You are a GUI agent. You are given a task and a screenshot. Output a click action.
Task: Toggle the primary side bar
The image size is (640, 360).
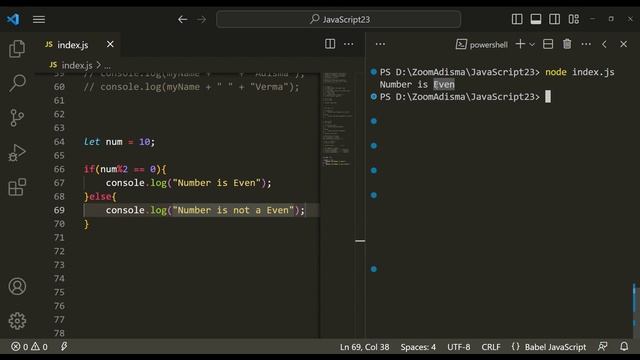coord(517,19)
